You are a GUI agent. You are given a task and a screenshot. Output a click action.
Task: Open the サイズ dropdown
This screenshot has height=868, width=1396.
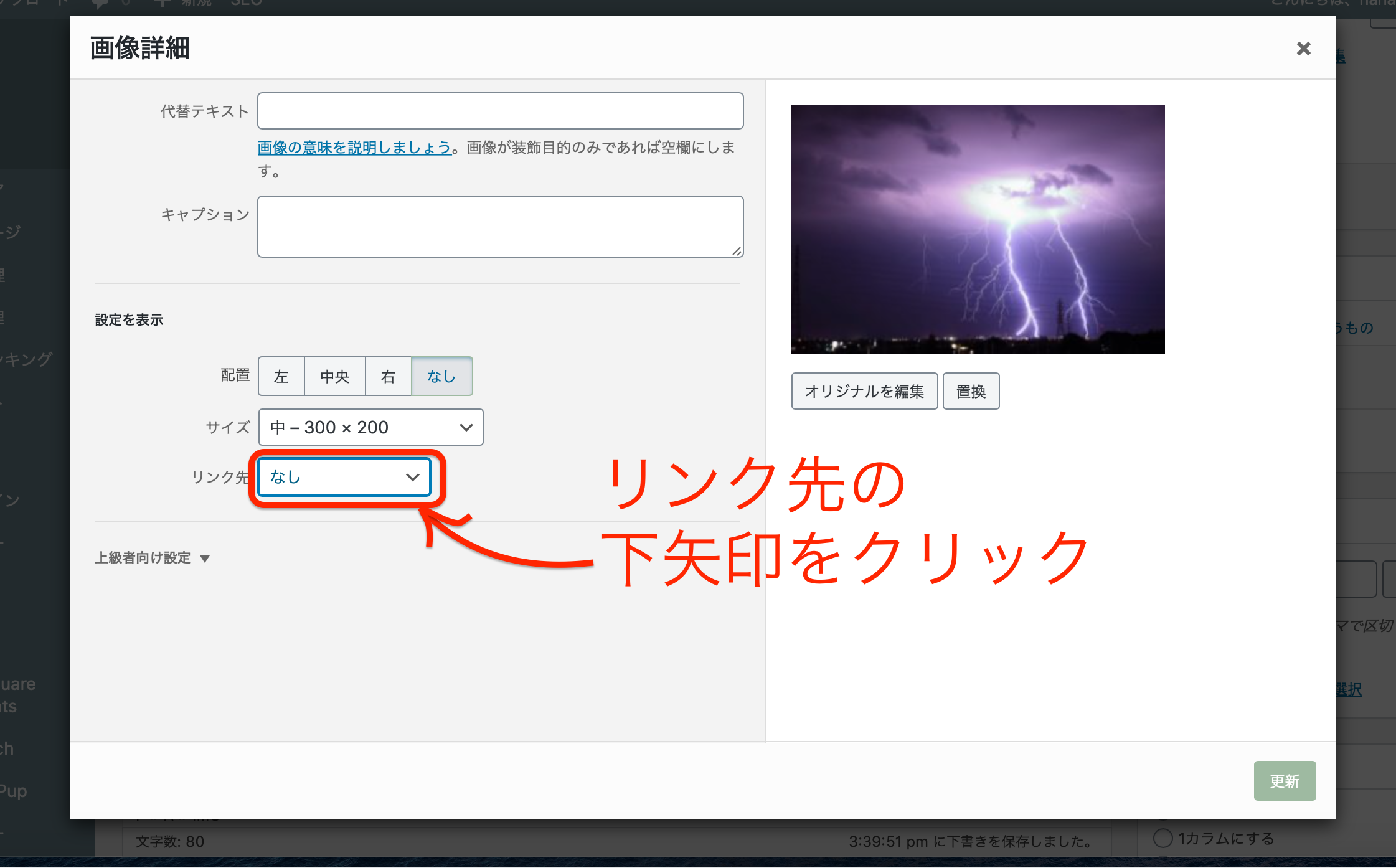[370, 427]
